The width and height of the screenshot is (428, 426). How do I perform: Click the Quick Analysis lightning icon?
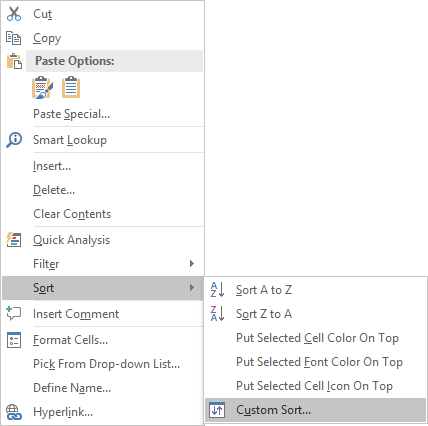14,240
